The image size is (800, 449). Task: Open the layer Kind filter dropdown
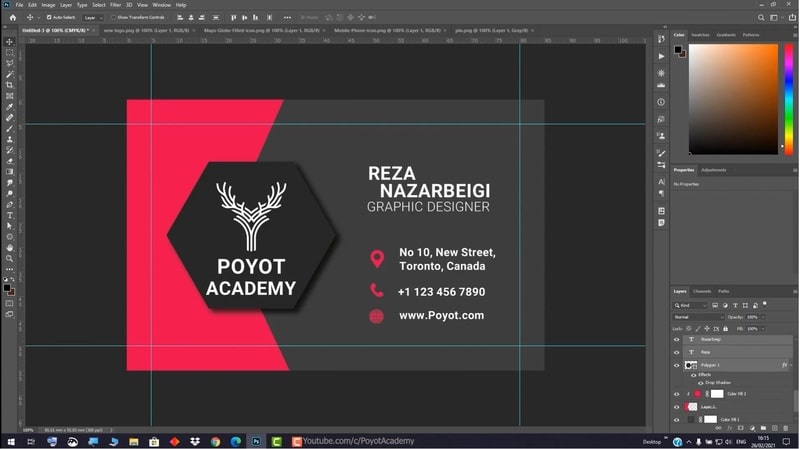(x=690, y=305)
